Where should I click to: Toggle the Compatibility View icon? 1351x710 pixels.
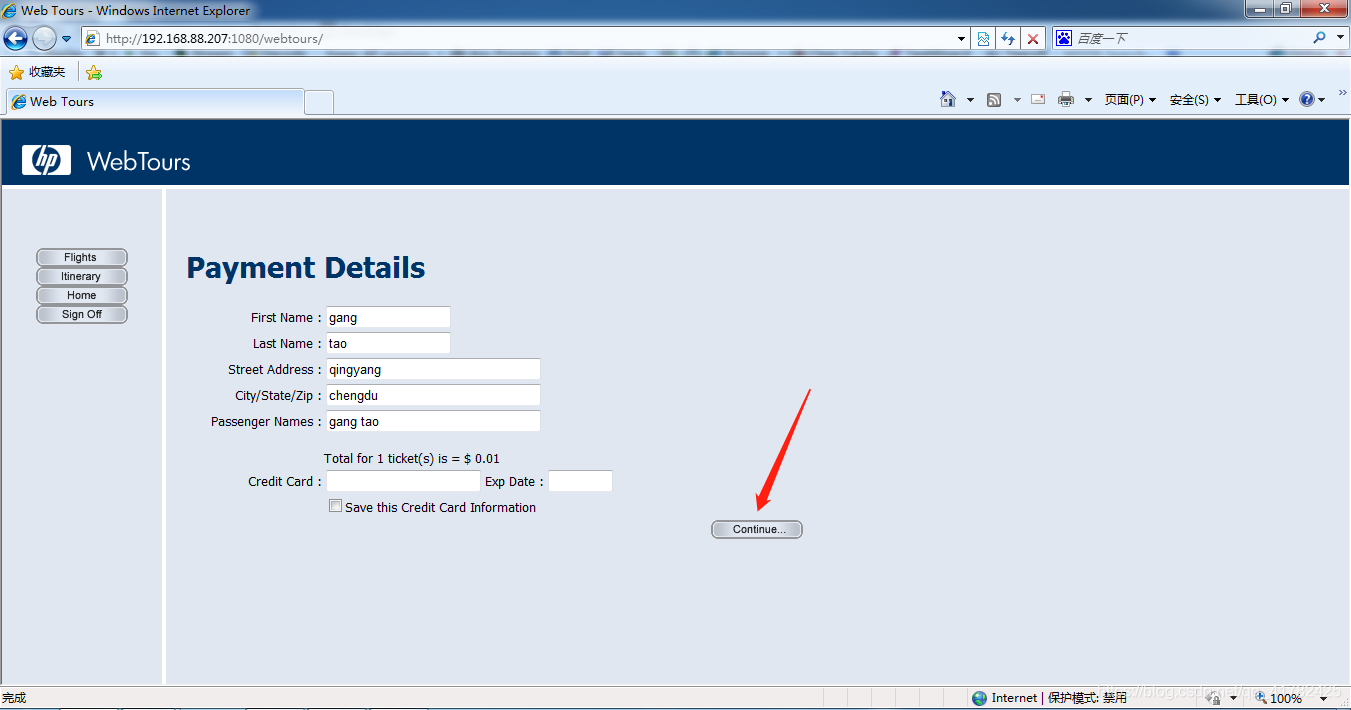(984, 39)
